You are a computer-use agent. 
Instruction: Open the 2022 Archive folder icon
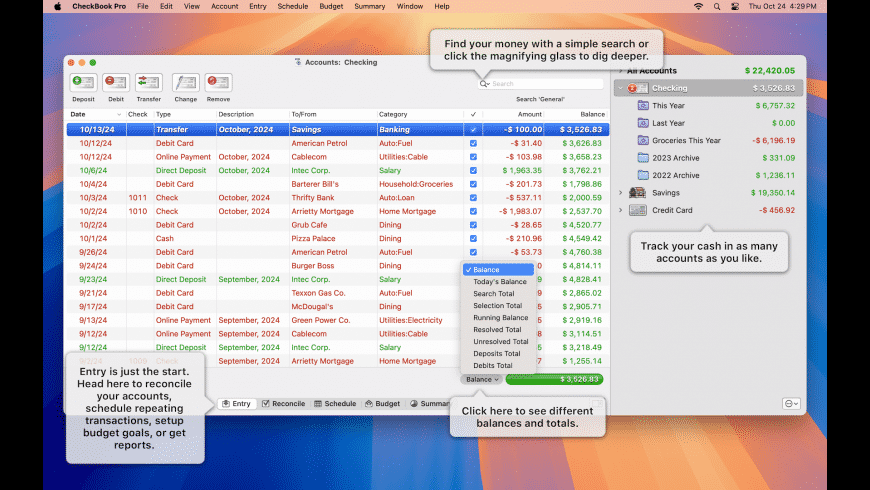(x=643, y=175)
